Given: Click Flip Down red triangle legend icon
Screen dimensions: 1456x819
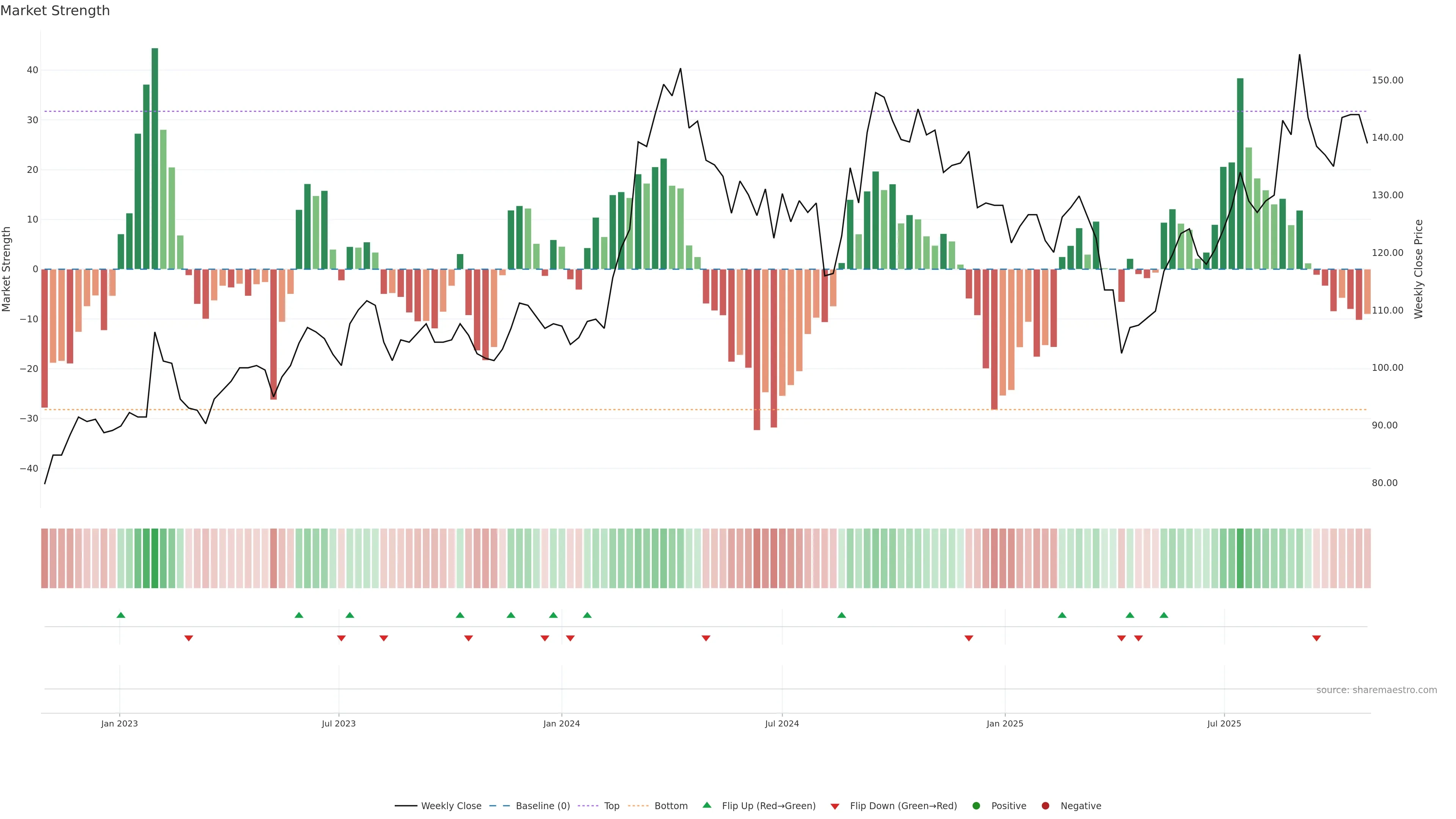Looking at the screenshot, I should click(835, 806).
